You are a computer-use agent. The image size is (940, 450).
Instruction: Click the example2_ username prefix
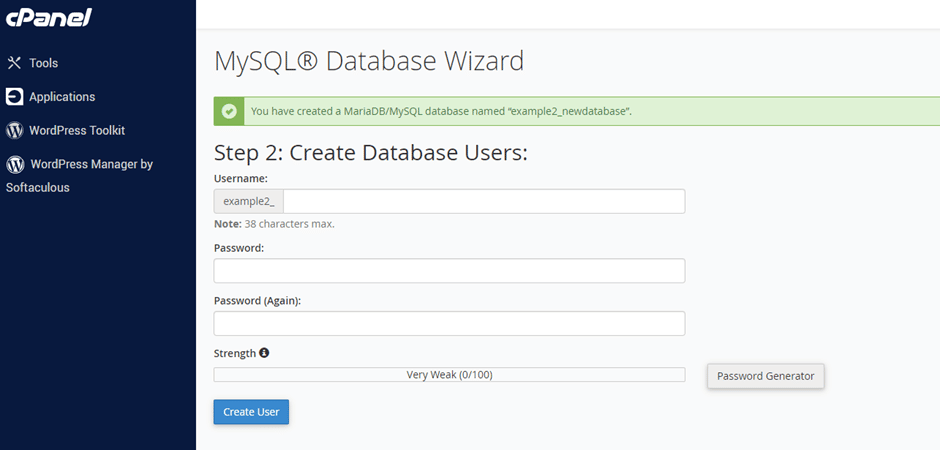pyautogui.click(x=249, y=201)
